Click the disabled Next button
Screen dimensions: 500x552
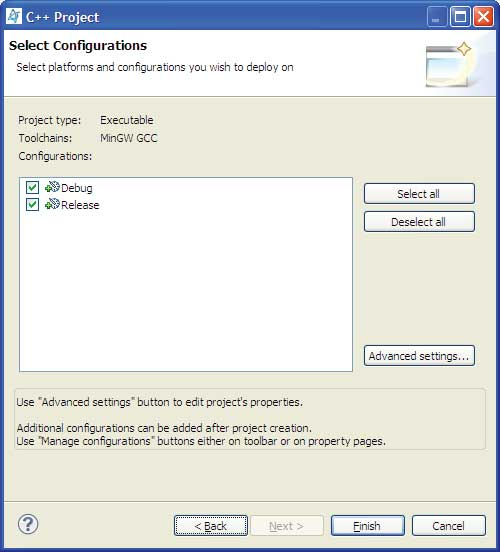[x=287, y=526]
